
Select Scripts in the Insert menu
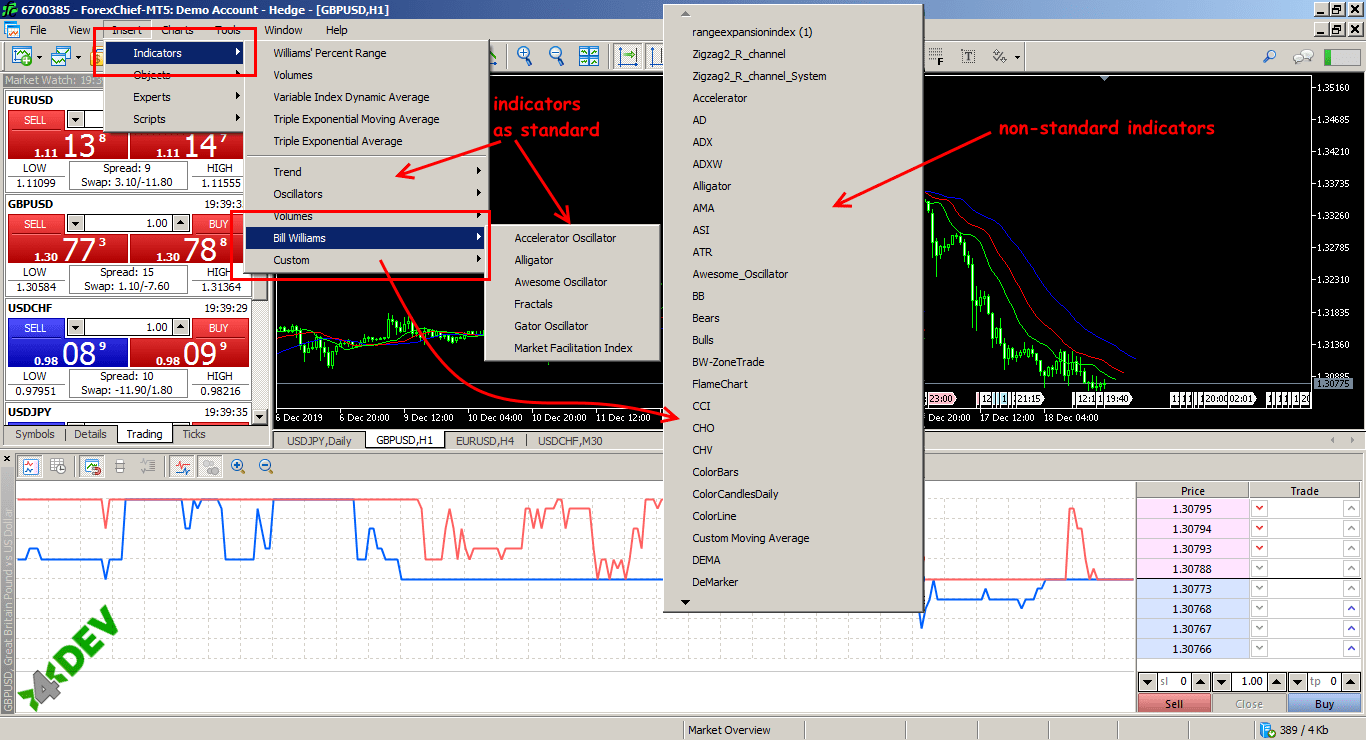click(x=175, y=119)
